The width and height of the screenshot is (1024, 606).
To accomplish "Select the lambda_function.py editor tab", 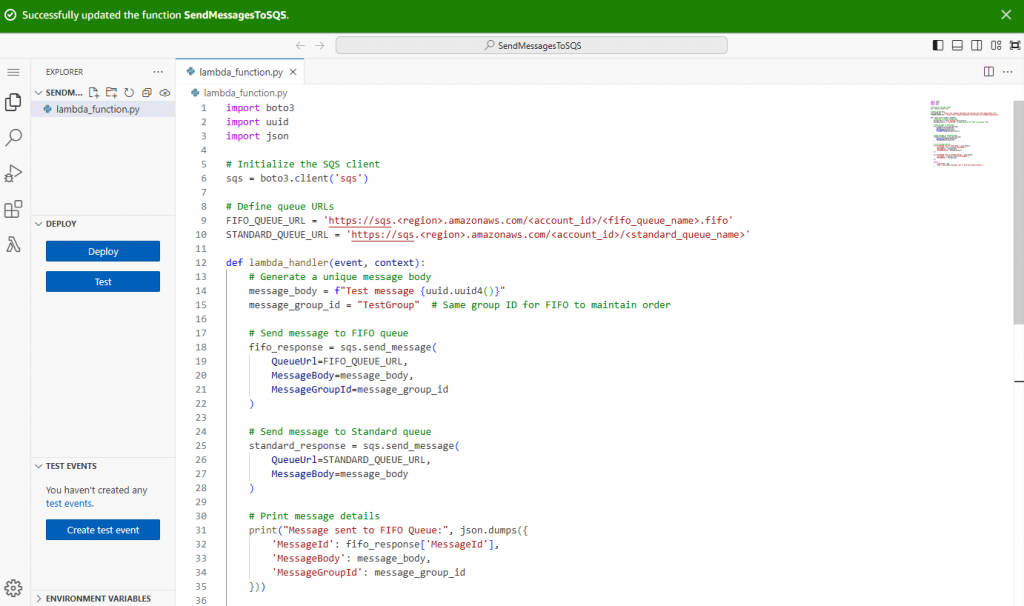I will point(240,72).
